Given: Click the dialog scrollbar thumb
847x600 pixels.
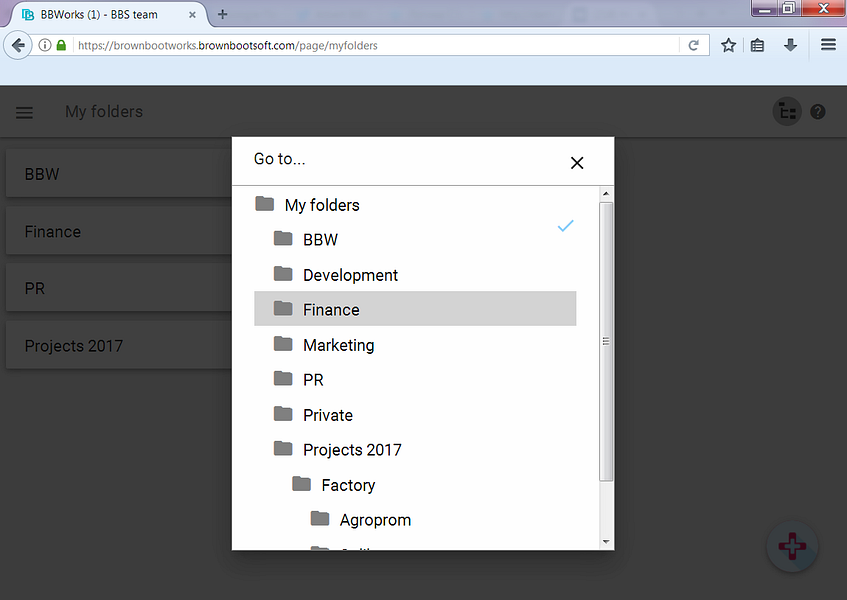Looking at the screenshot, I should 606,341.
